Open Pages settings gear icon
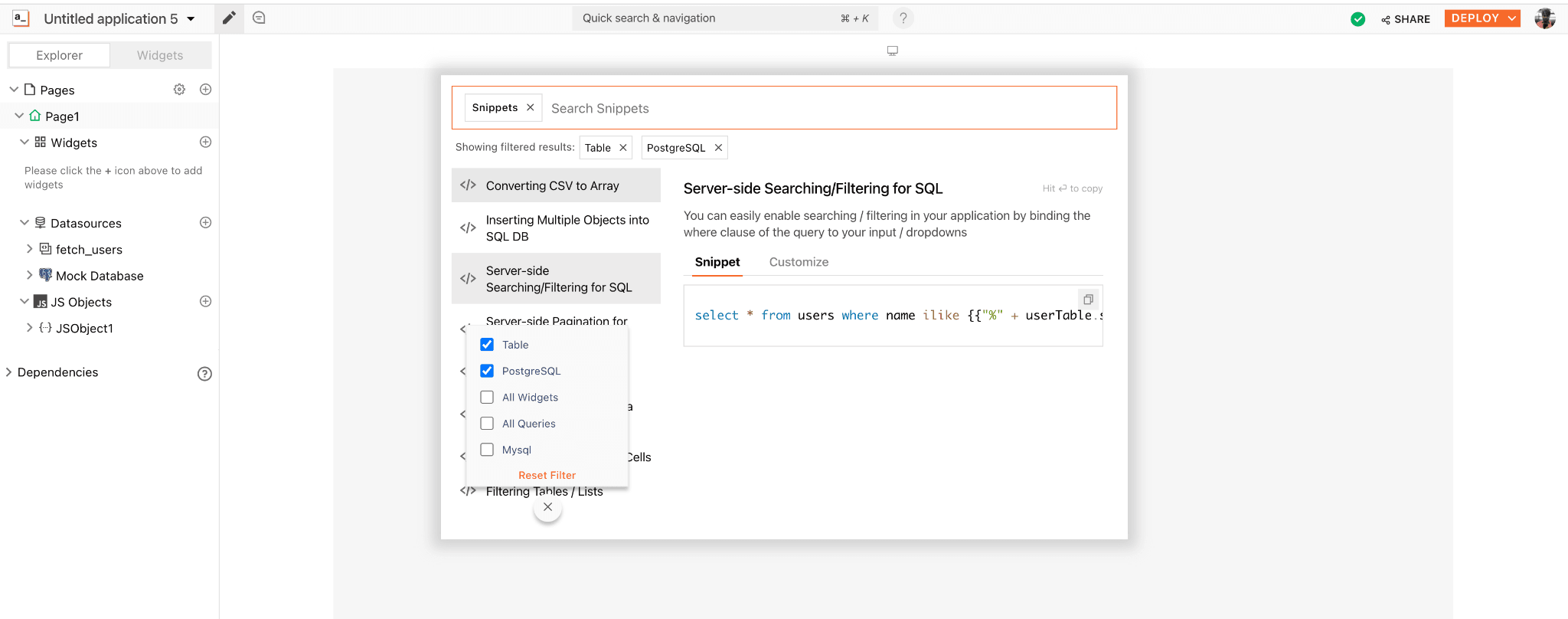The image size is (1568, 619). (x=179, y=90)
